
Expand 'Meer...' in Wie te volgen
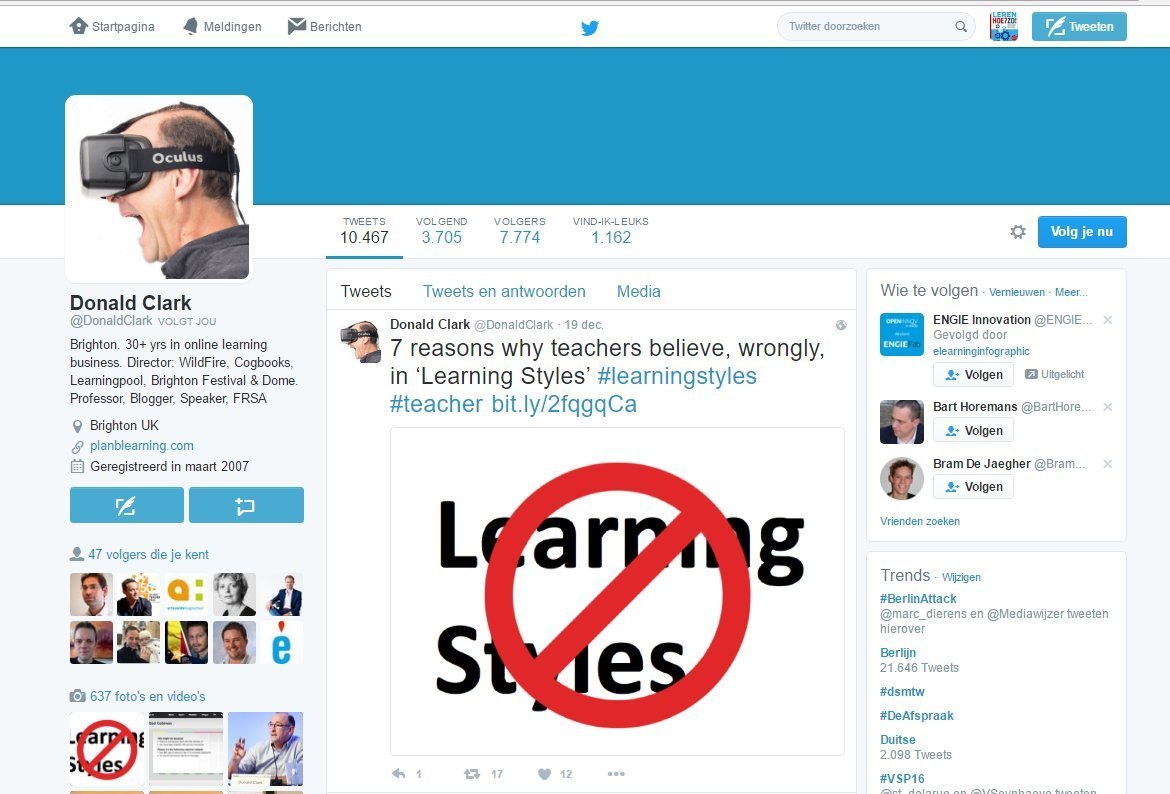point(1071,293)
